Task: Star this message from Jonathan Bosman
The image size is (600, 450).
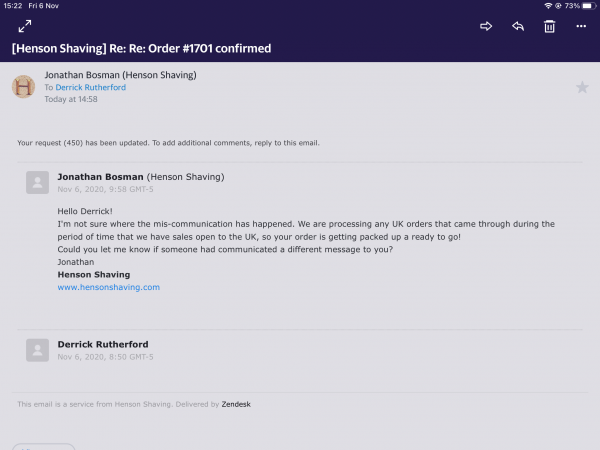Action: (582, 87)
